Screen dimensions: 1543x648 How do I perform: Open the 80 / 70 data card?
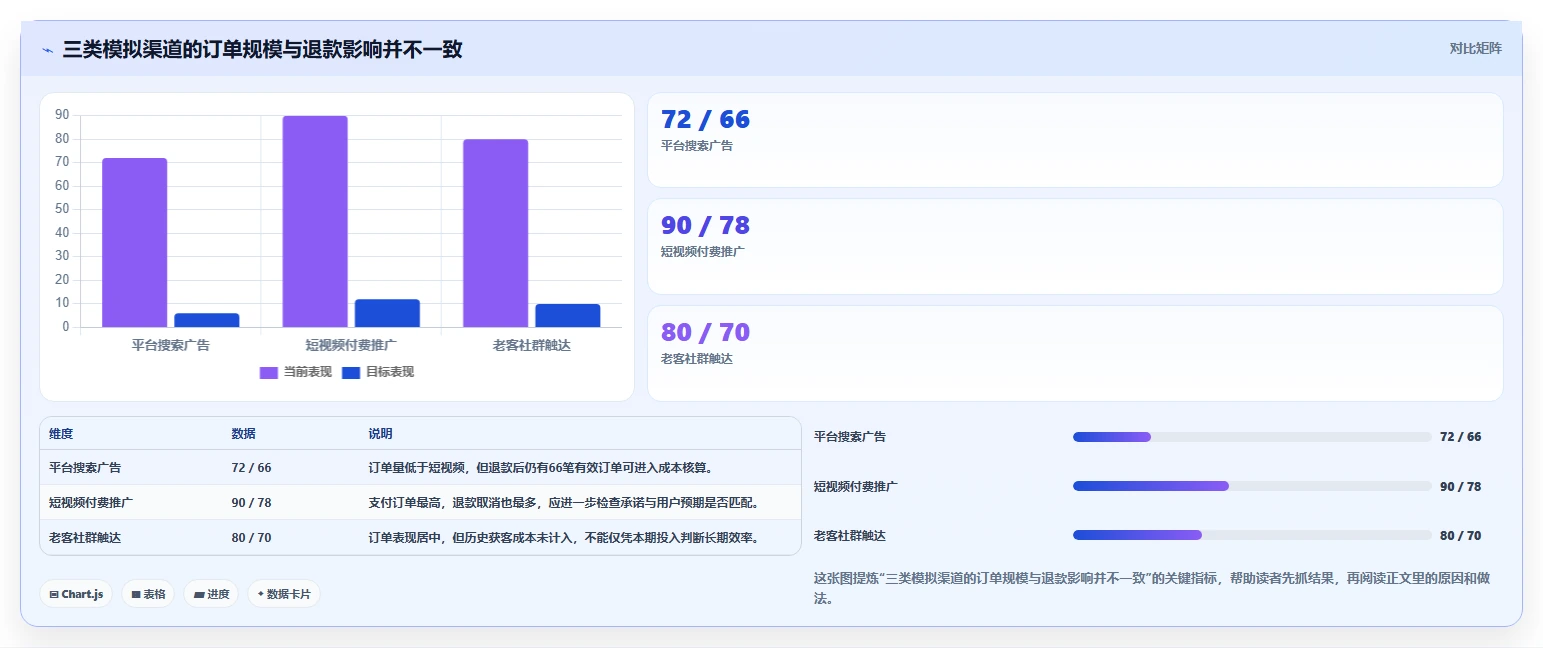tap(1075, 353)
